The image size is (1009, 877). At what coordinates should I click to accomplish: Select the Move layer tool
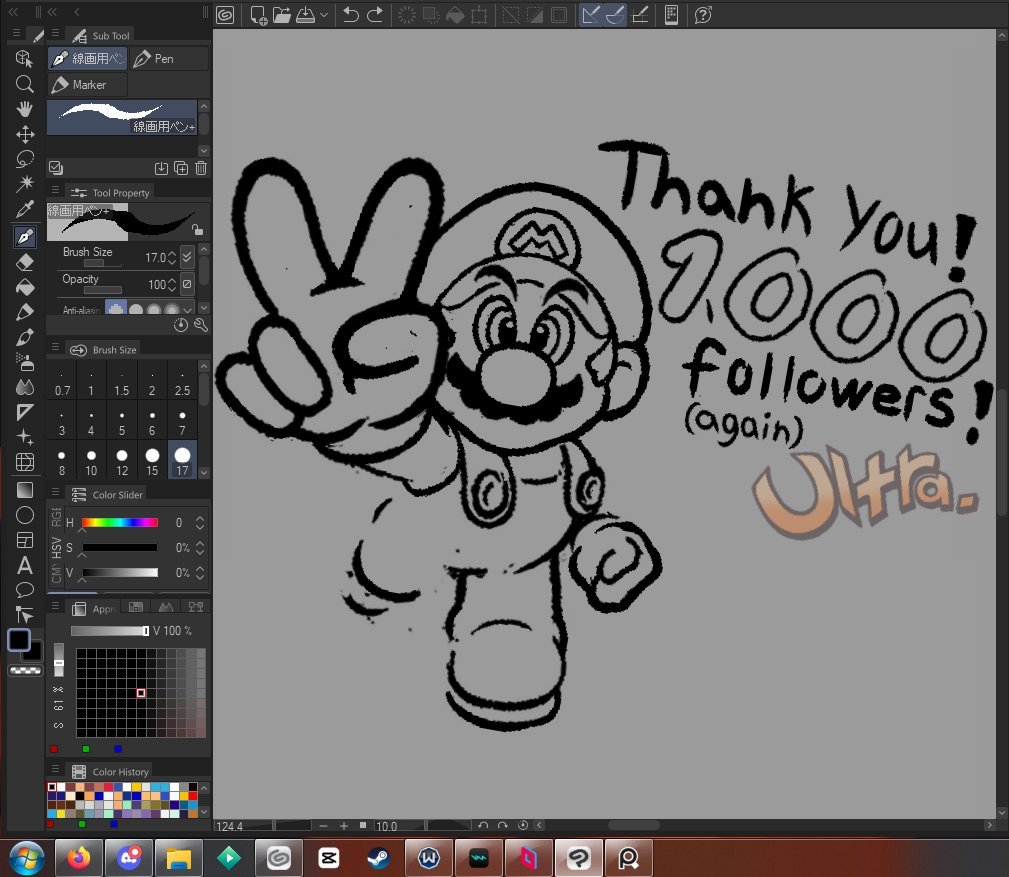coord(24,134)
